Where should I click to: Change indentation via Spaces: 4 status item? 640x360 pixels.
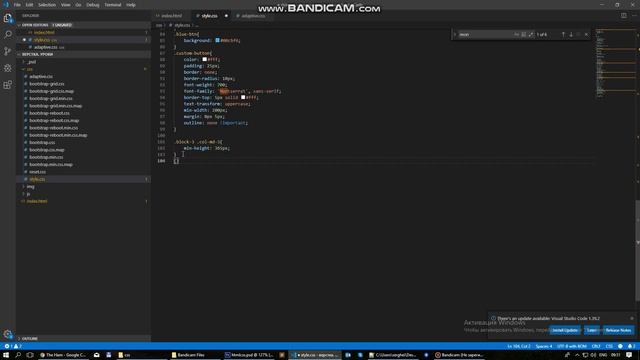point(544,346)
